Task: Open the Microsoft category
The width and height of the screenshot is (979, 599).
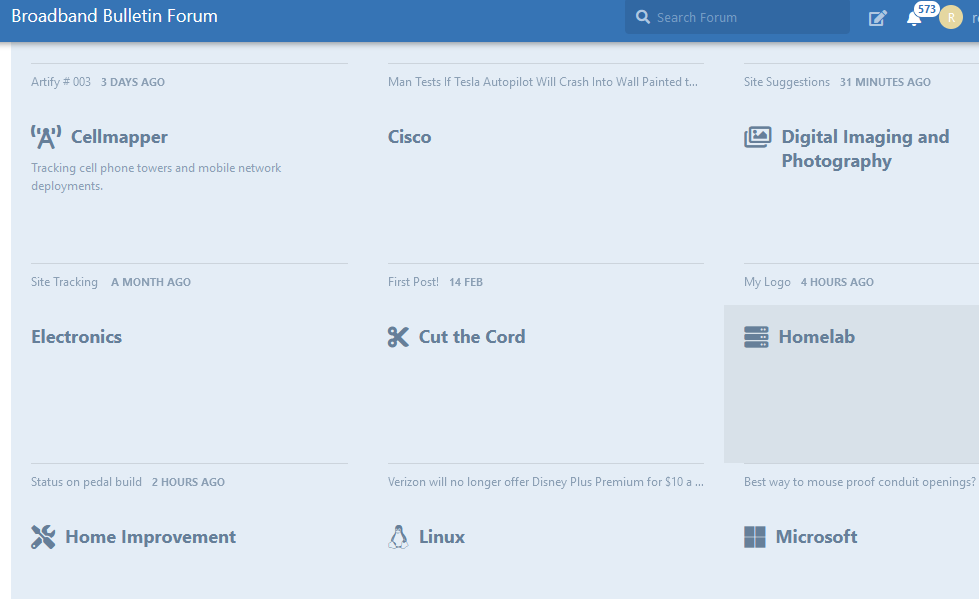Action: click(x=817, y=537)
